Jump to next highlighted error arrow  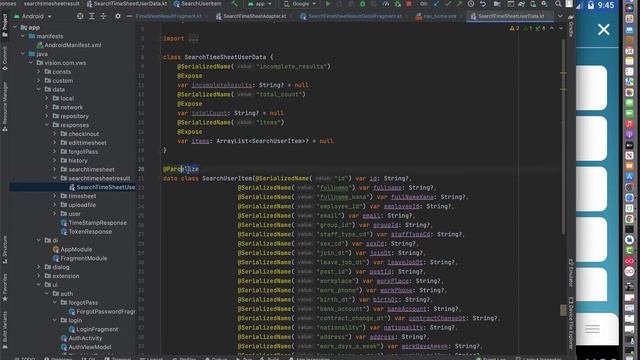coord(561,28)
